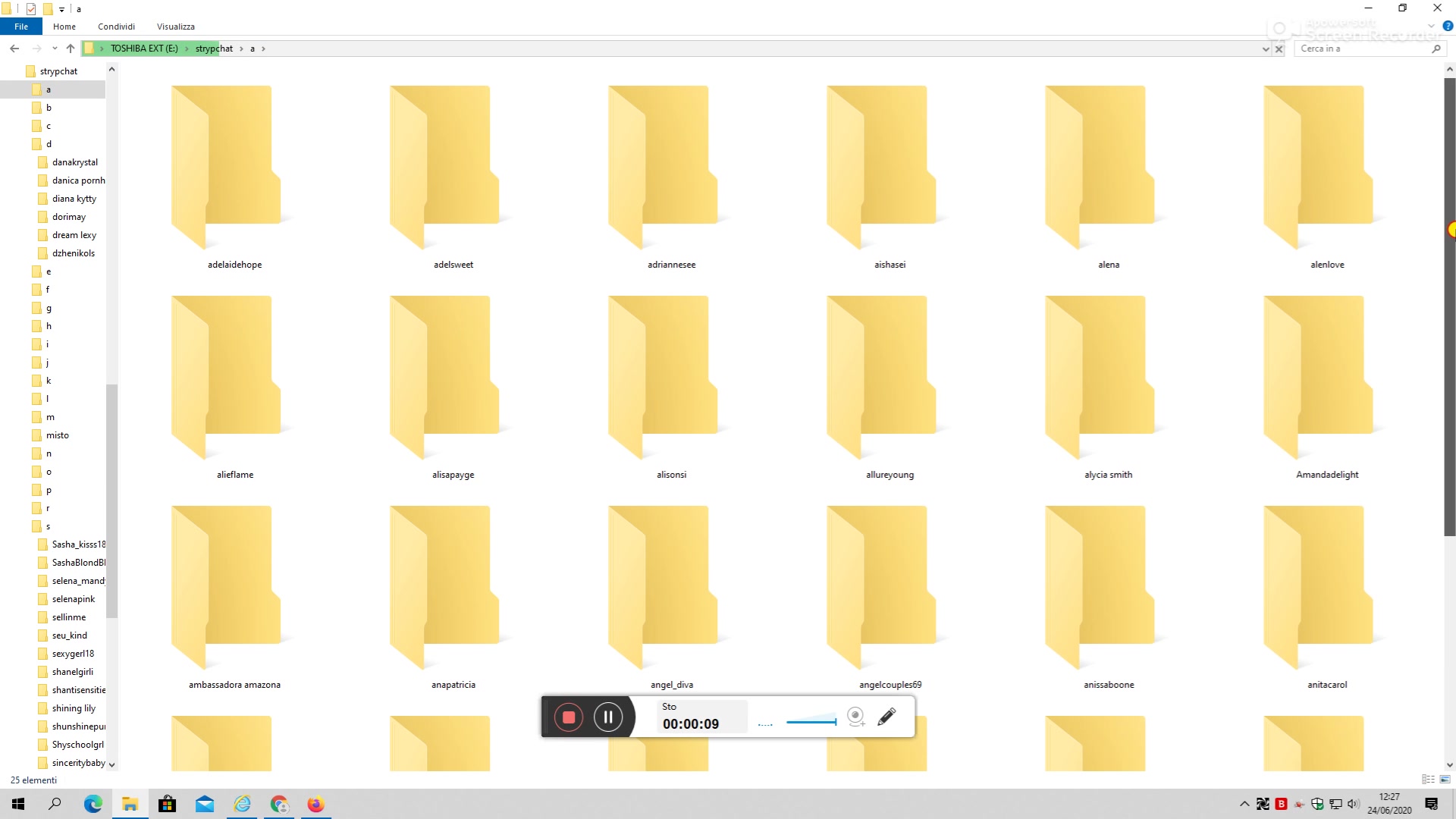This screenshot has width=1456, height=819.
Task: Select dream lexy in the tree
Action: [x=74, y=235]
